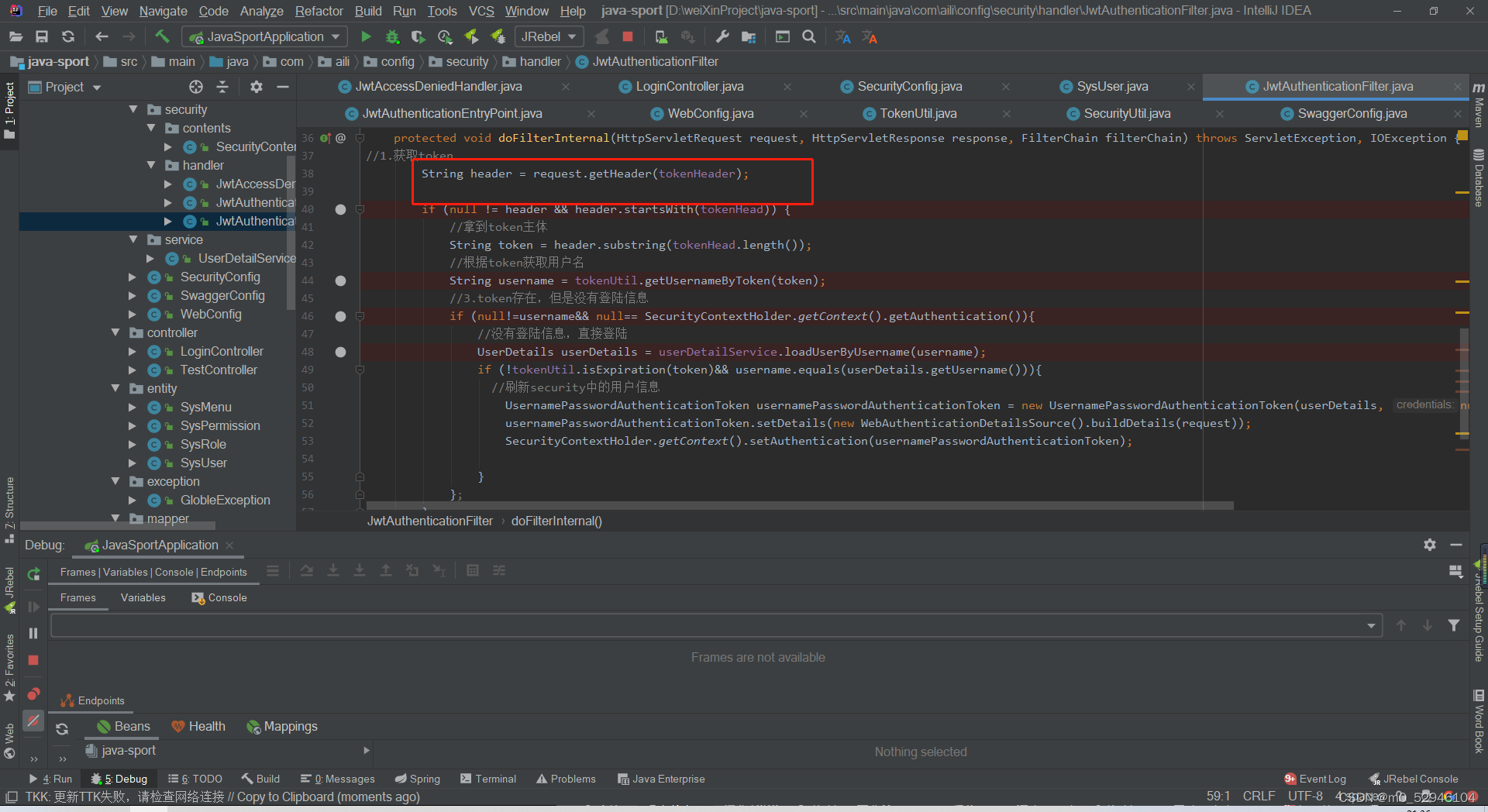This screenshot has width=1488, height=812.
Task: Select the Debug bug icon in toolbar
Action: pyautogui.click(x=392, y=36)
